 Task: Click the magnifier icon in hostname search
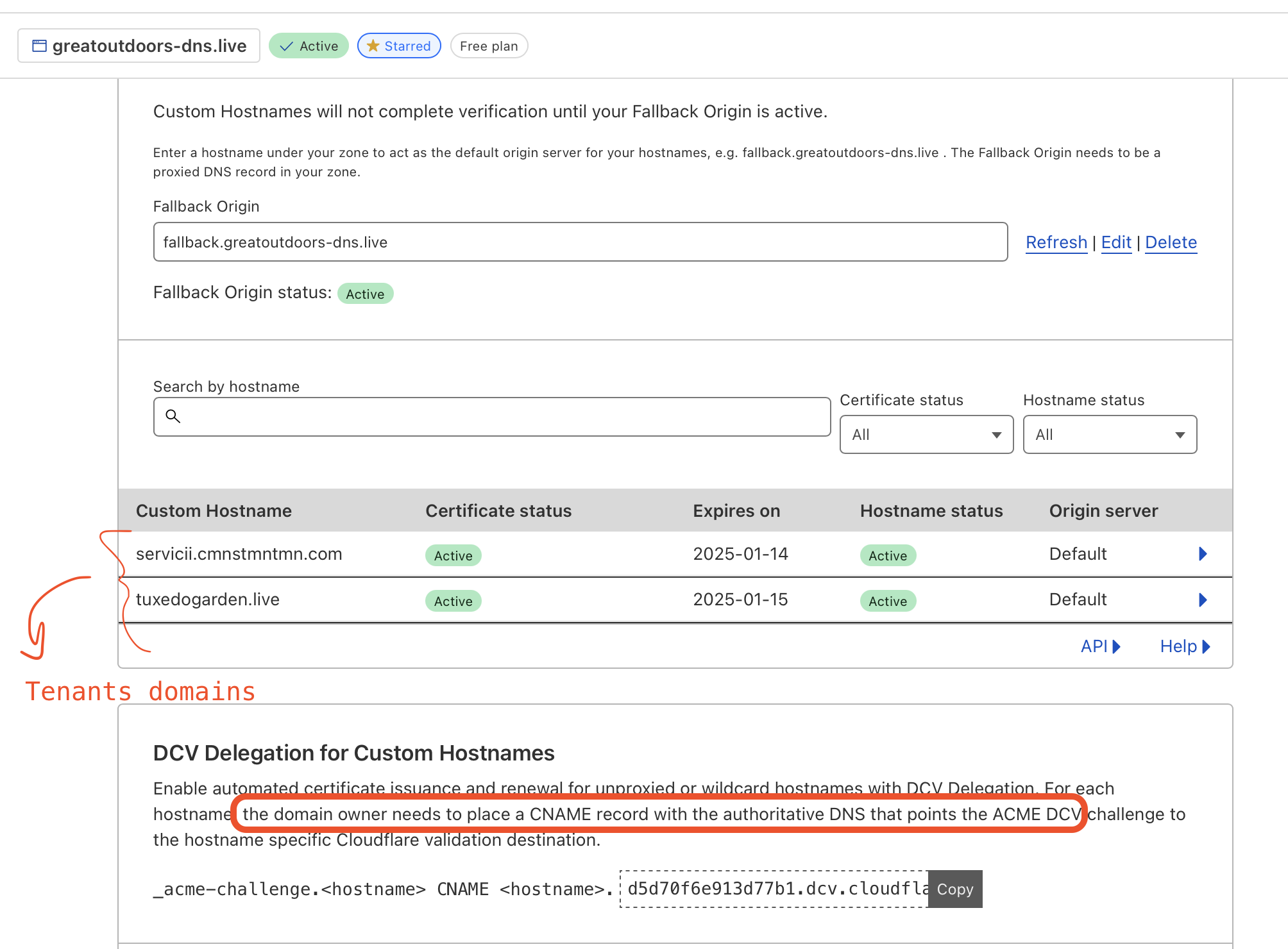[x=173, y=416]
